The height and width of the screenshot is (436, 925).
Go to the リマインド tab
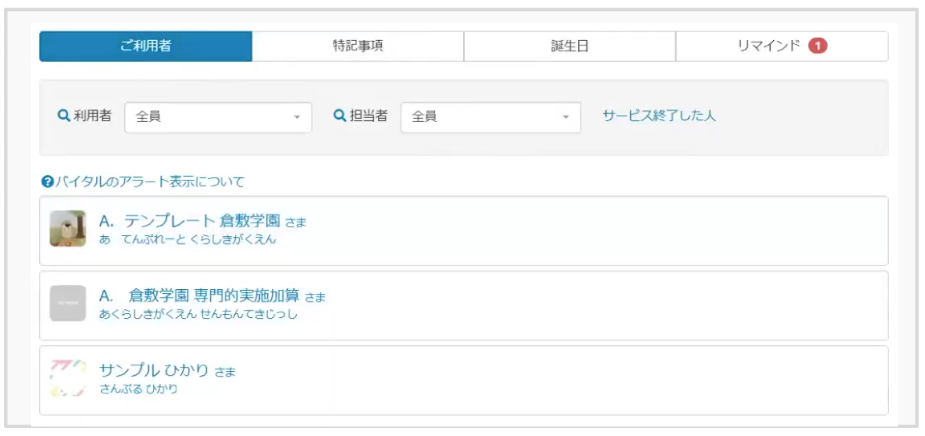coord(769,46)
